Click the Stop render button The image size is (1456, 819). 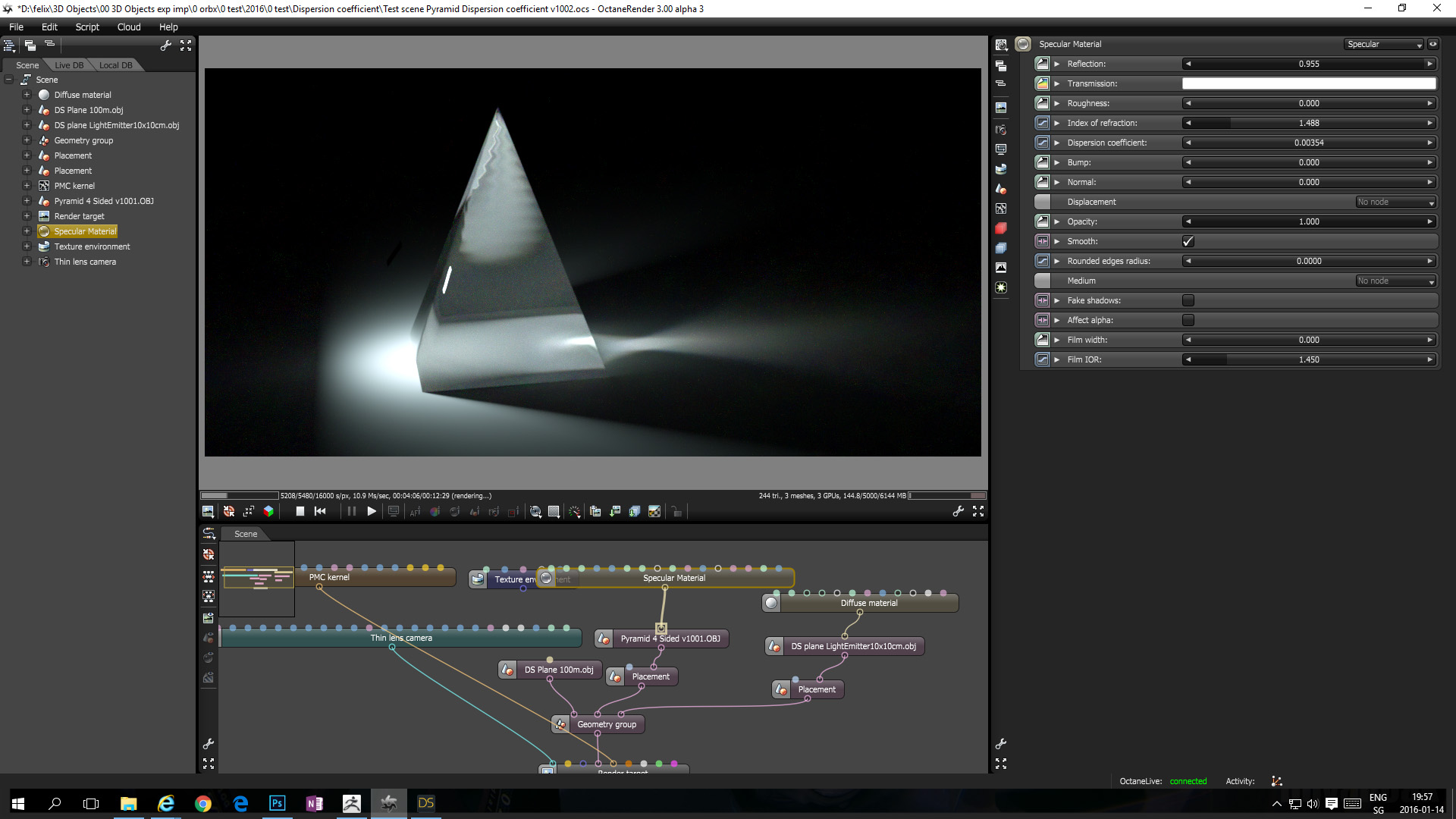pyautogui.click(x=300, y=512)
